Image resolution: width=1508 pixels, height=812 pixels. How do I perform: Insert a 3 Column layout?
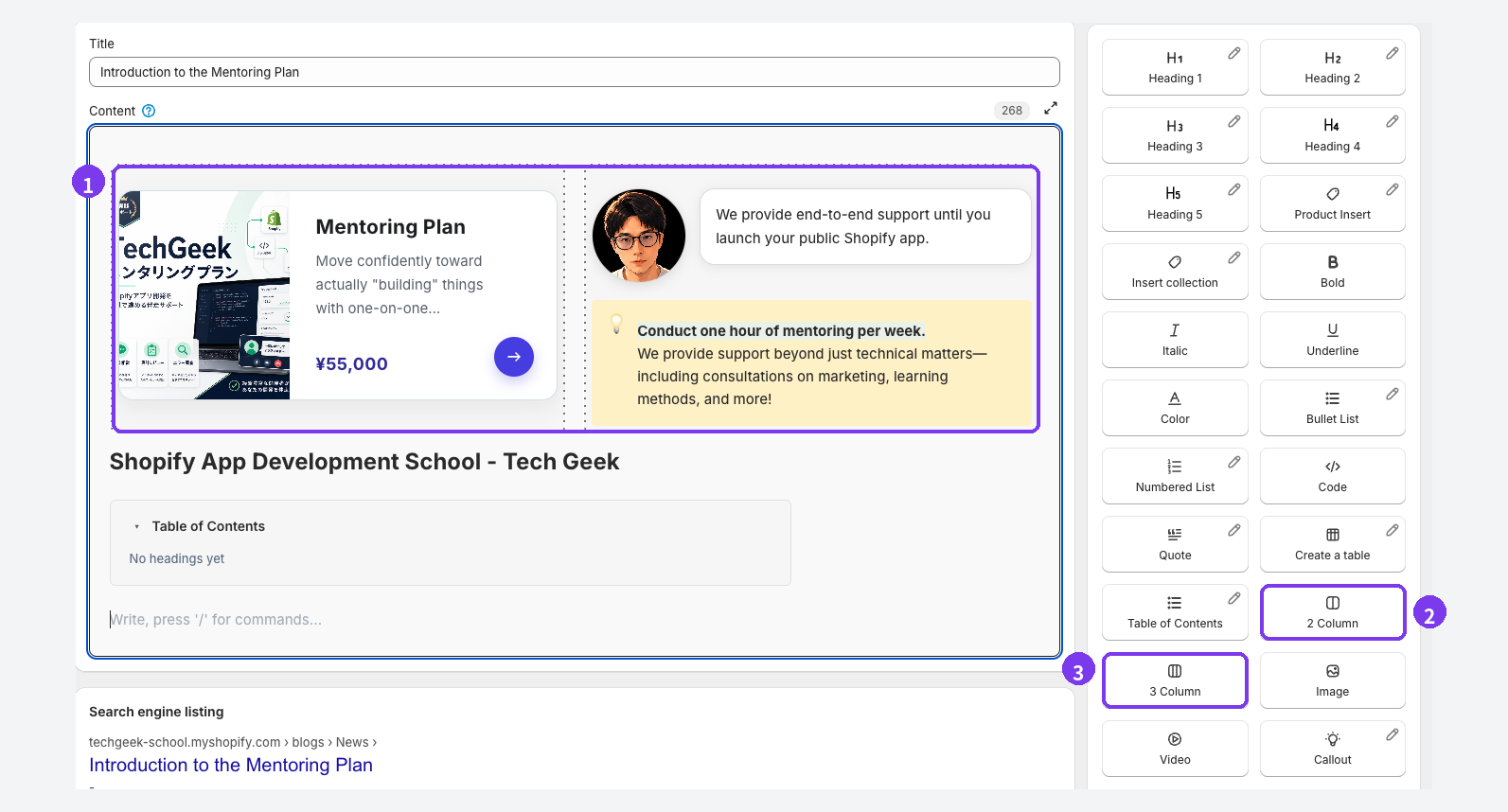pyautogui.click(x=1175, y=680)
